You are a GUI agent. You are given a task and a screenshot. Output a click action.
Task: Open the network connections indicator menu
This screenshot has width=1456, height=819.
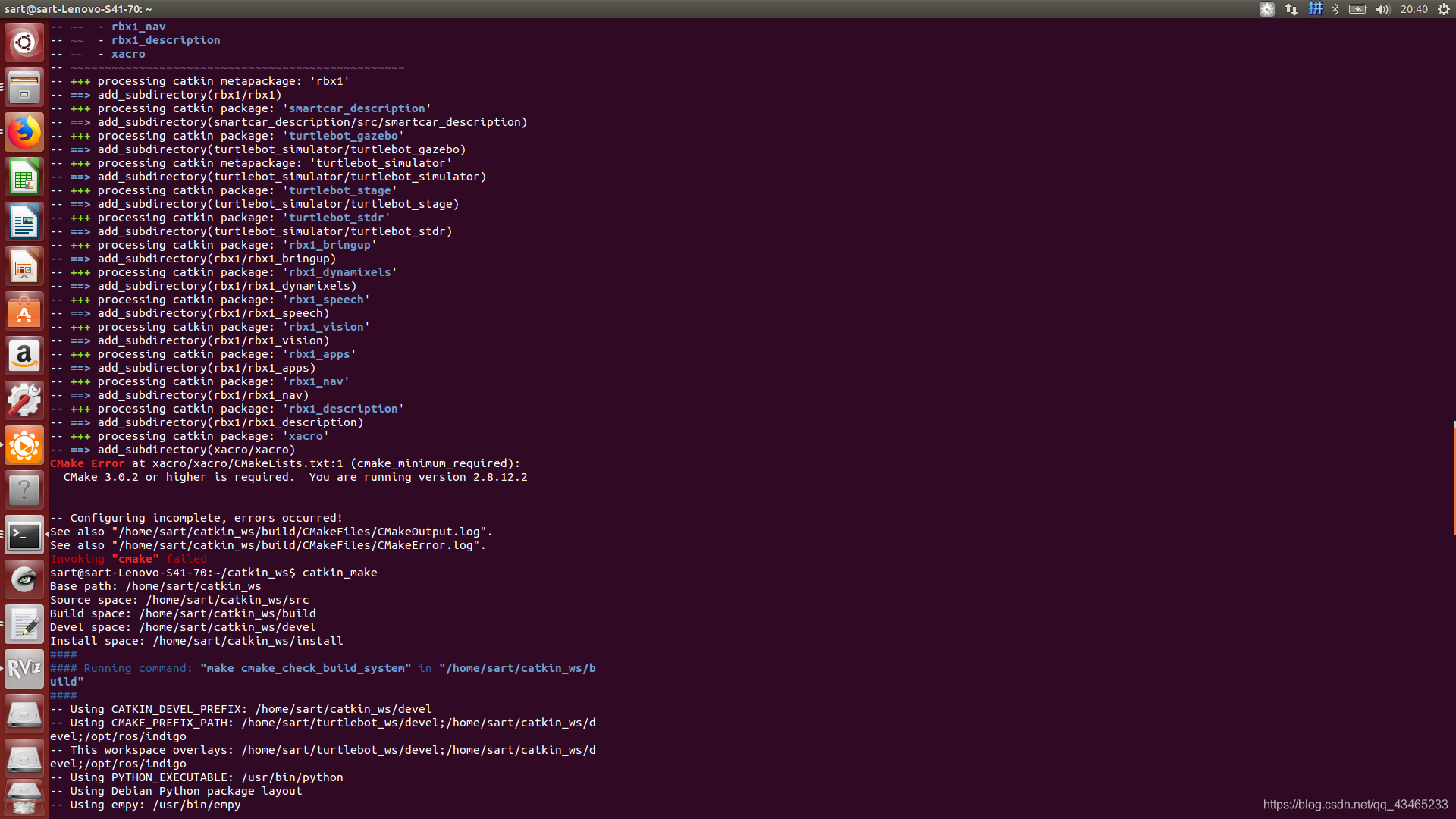(1291, 9)
